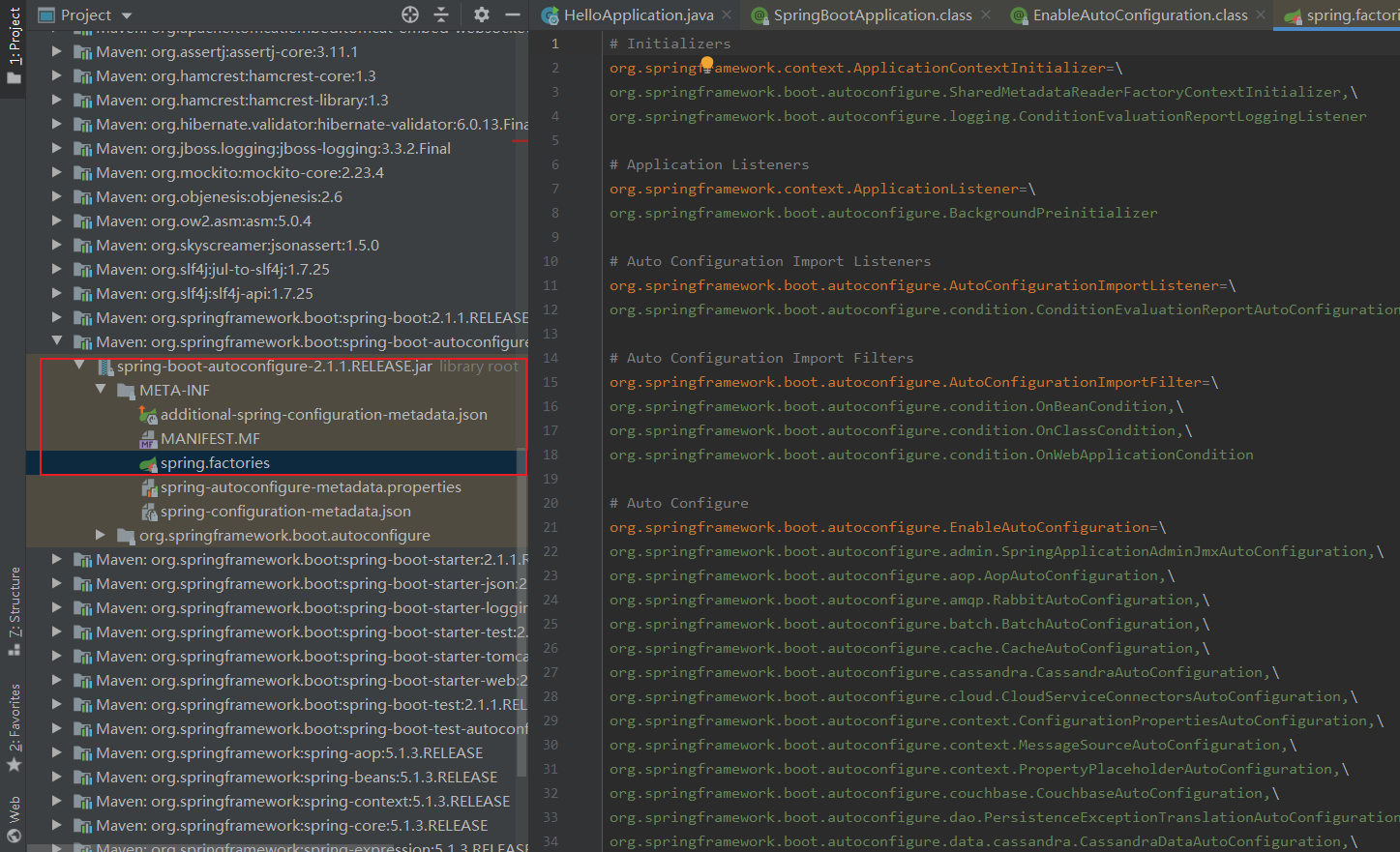Hide the Project tool window via minus icon
This screenshot has height=852, width=1400.
click(x=513, y=15)
